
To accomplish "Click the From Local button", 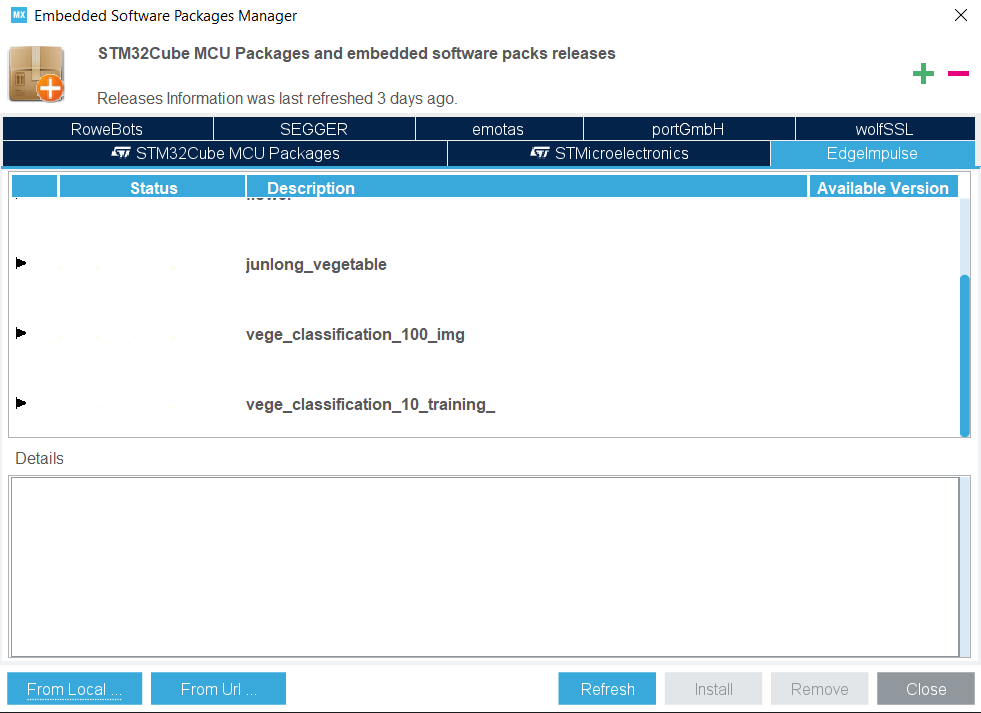I will pos(73,688).
